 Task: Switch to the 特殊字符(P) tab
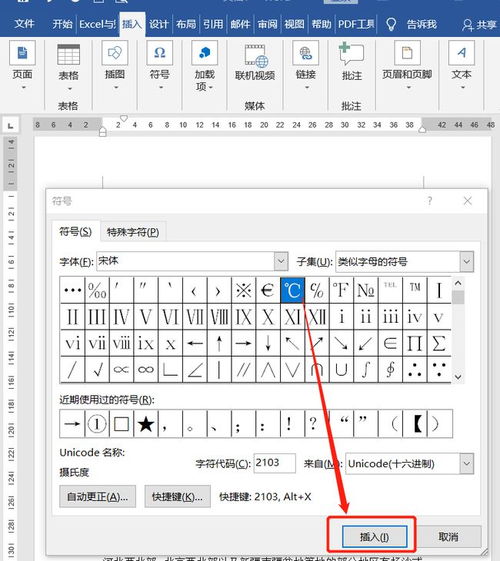coord(133,232)
